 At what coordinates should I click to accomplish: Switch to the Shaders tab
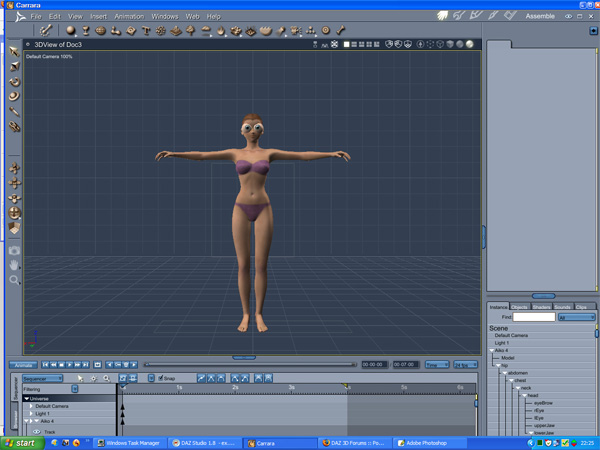[541, 307]
